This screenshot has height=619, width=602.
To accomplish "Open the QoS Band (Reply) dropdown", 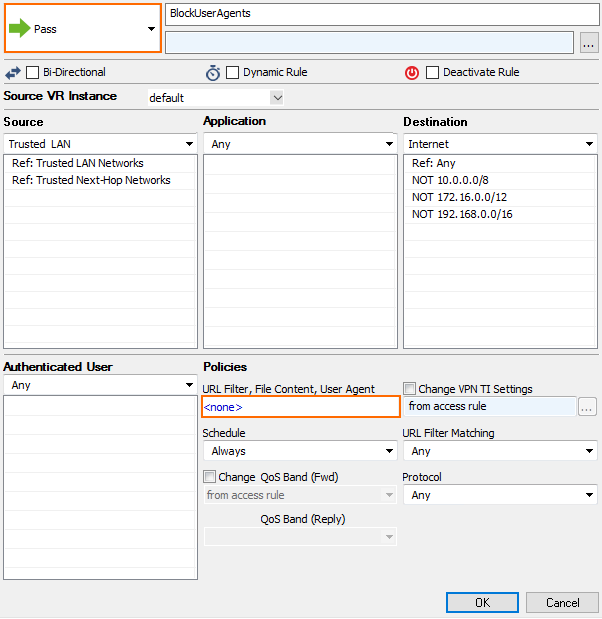I will (x=300, y=537).
